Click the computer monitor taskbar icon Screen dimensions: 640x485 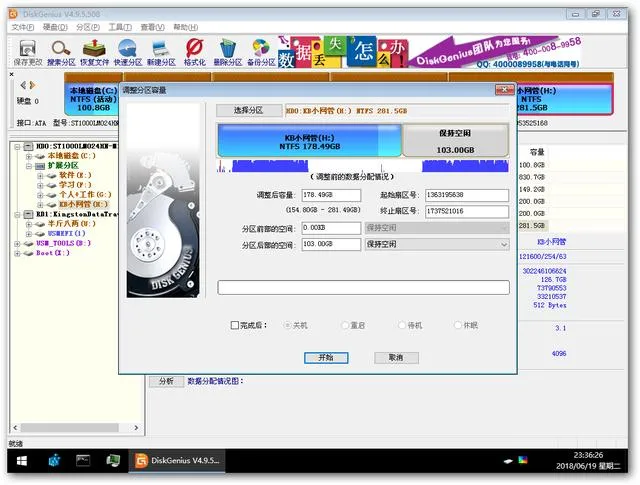[113, 461]
